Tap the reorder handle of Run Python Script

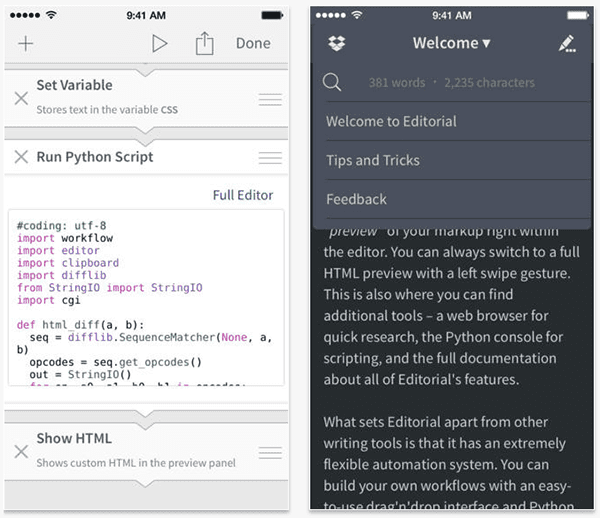pyautogui.click(x=270, y=158)
